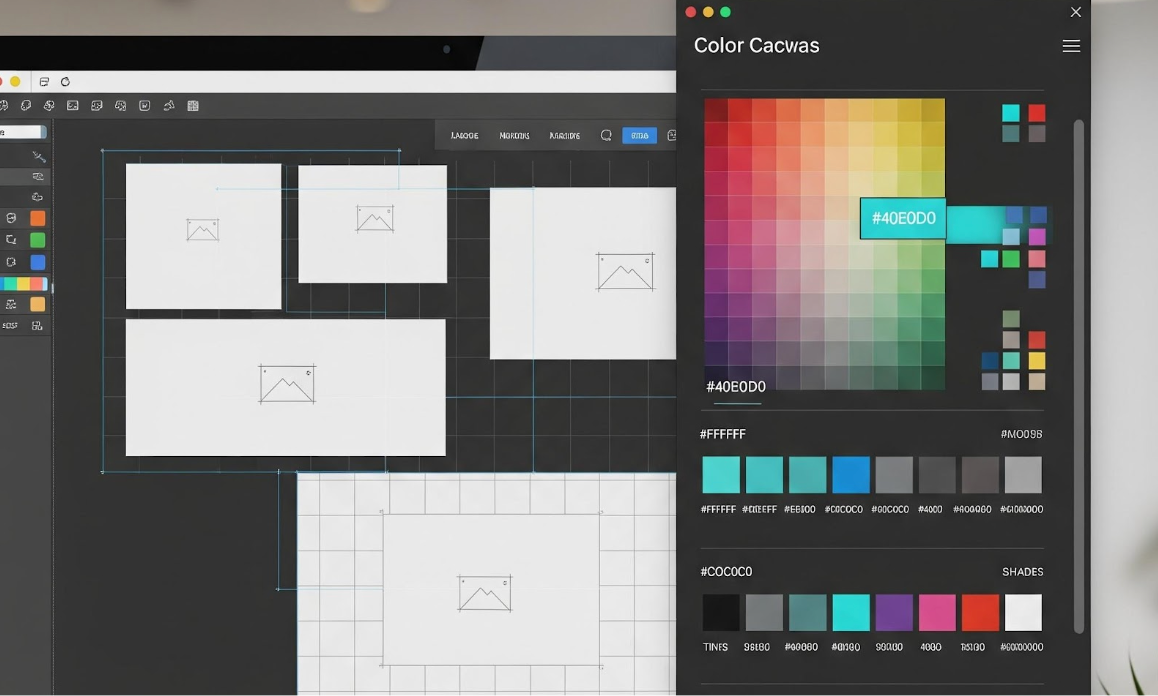
Task: Click the blue button in the canvas toolbar
Action: [639, 135]
